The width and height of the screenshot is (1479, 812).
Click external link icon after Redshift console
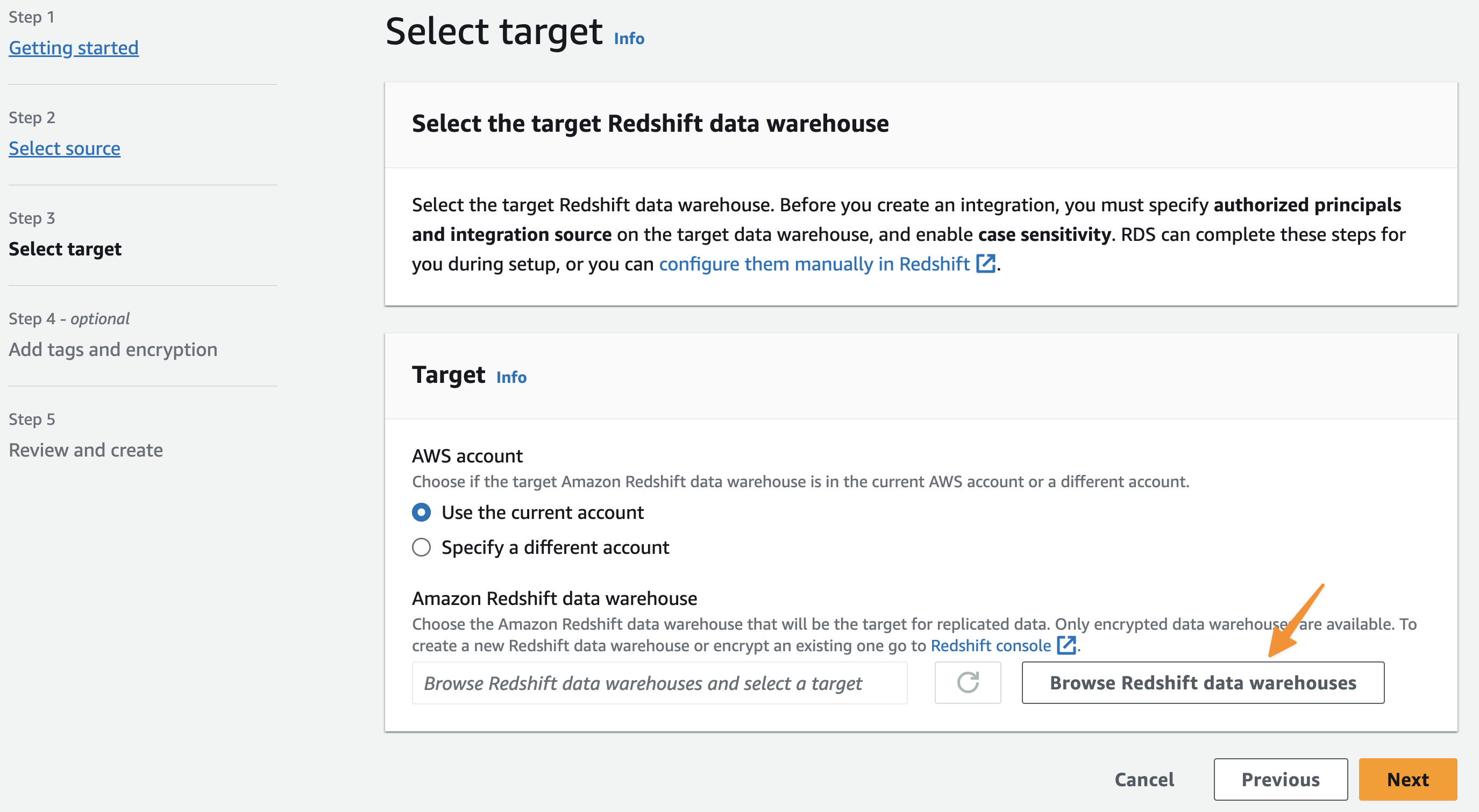click(1066, 645)
